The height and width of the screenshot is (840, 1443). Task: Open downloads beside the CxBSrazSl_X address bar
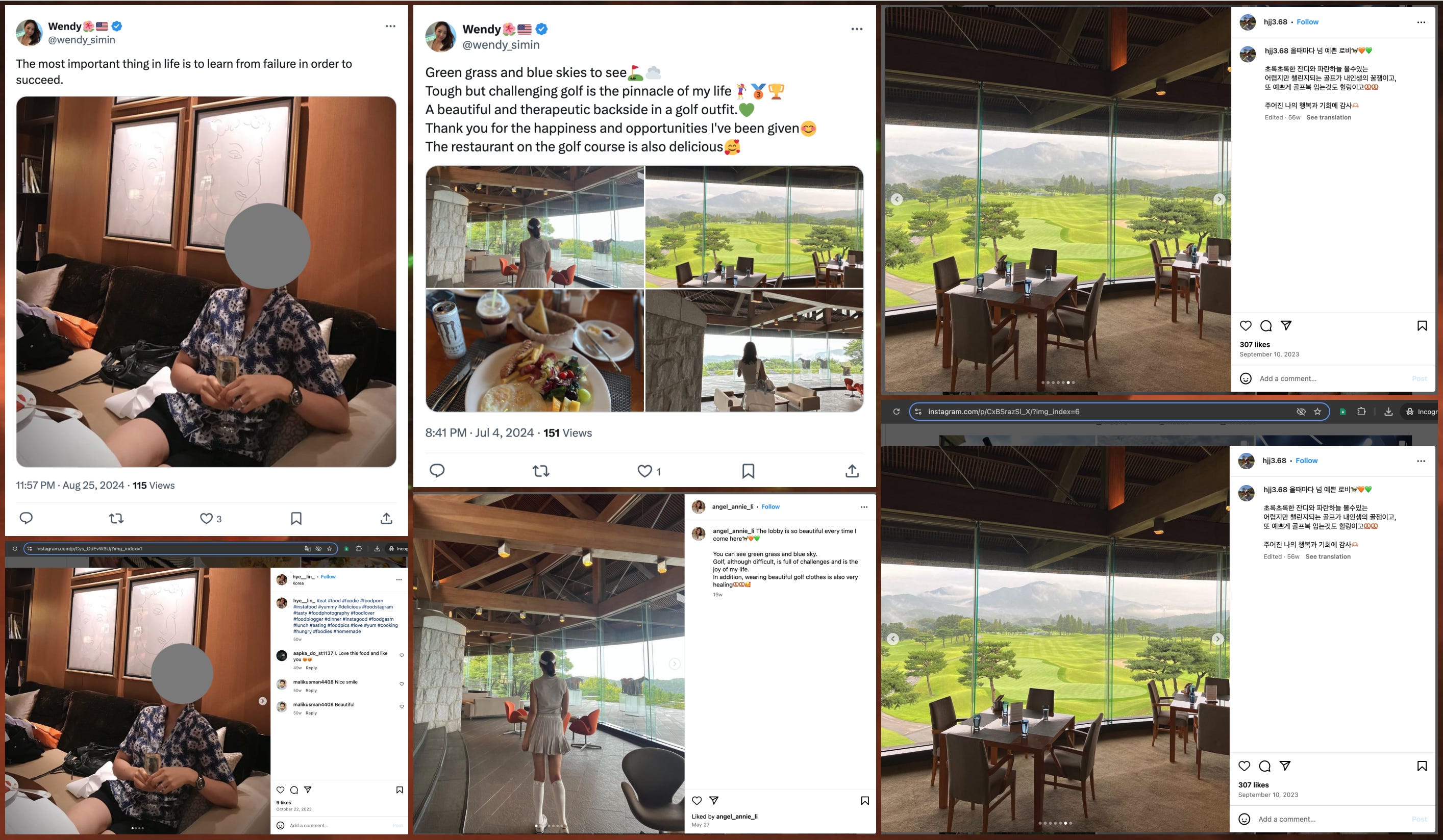(x=1388, y=412)
